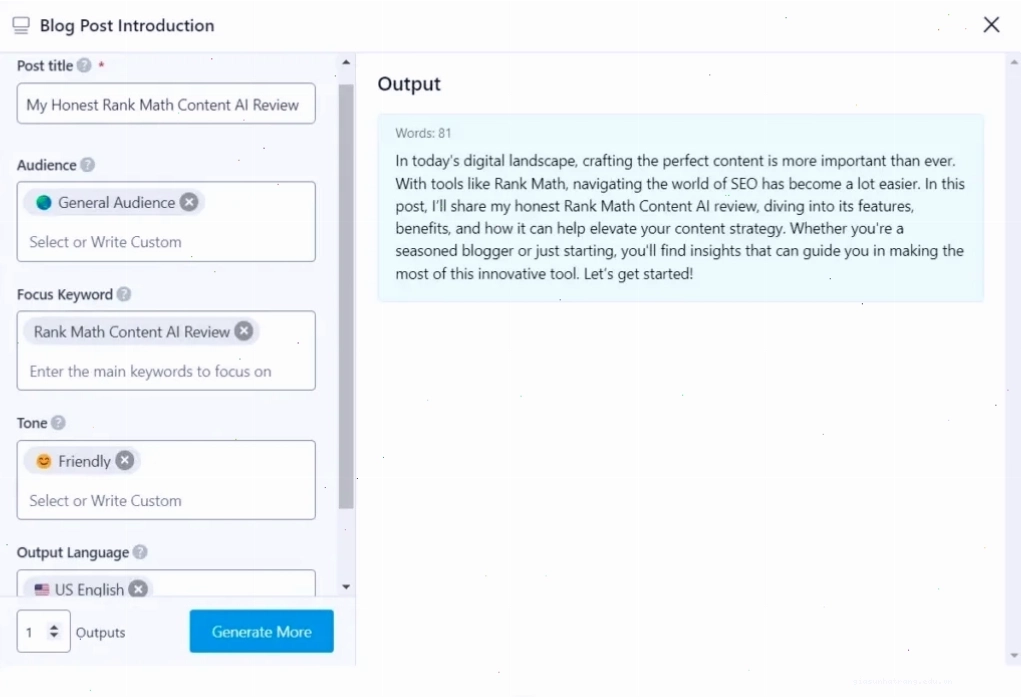Viewport: 1021px width, 698px height.
Task: Click the US flag icon in language tag
Action: click(x=42, y=589)
